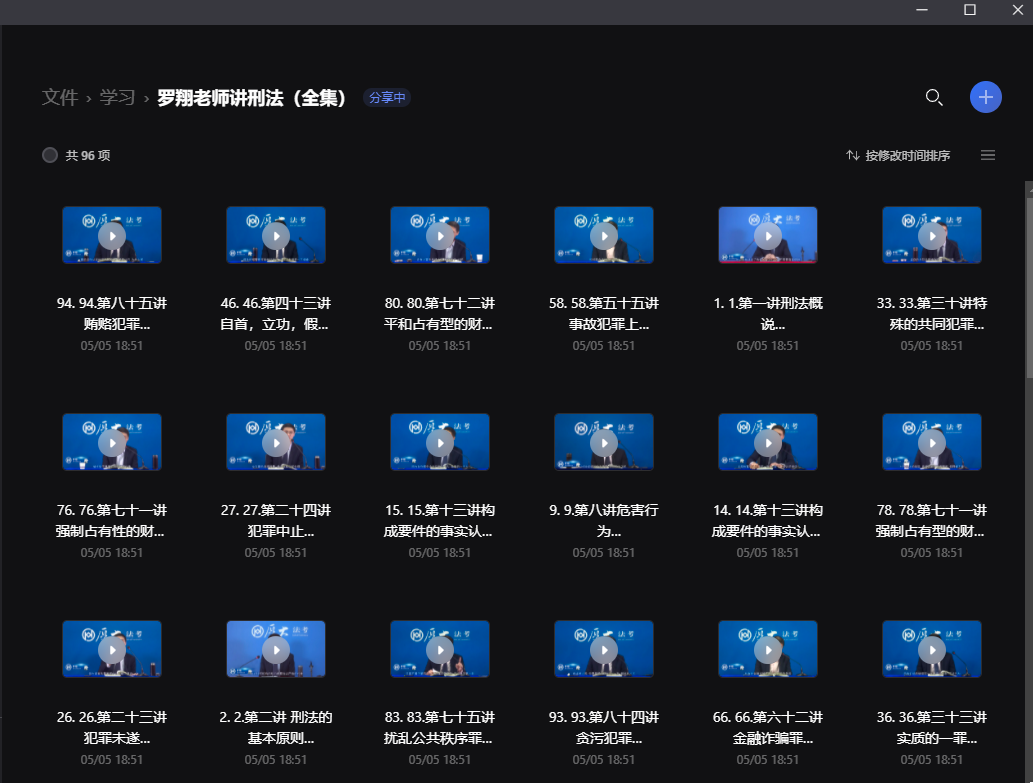
Task: Play the video 94.第八十五讲贿赂犯罪
Action: pyautogui.click(x=112, y=235)
